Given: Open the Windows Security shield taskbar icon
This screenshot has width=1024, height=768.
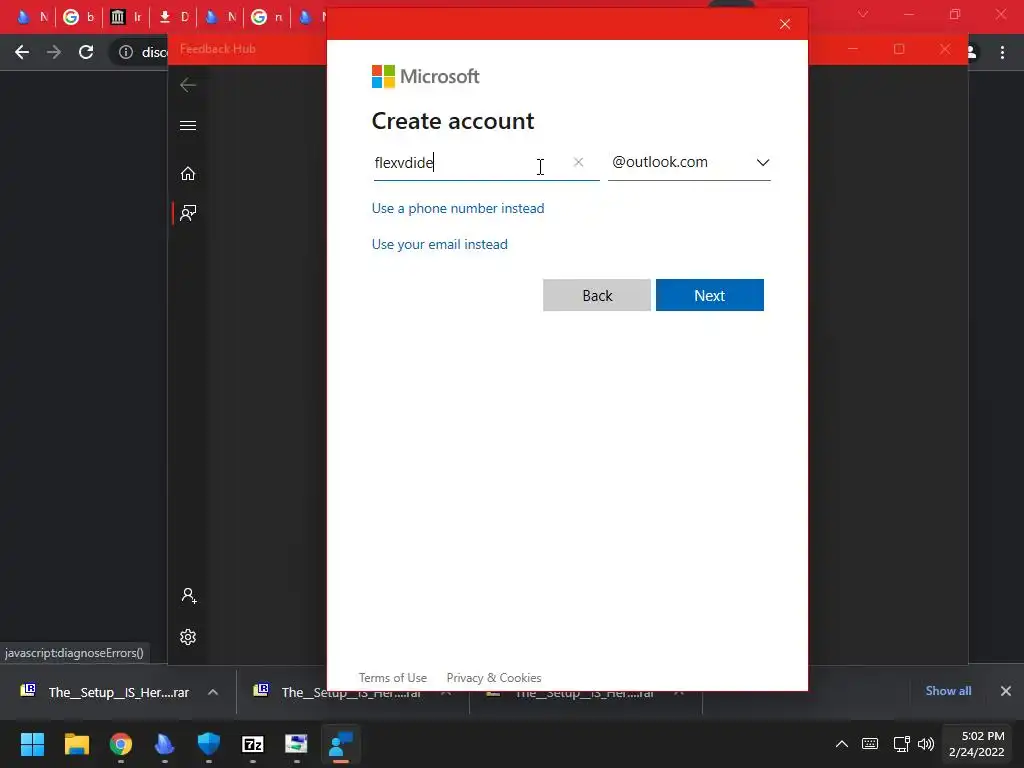Looking at the screenshot, I should (x=209, y=744).
